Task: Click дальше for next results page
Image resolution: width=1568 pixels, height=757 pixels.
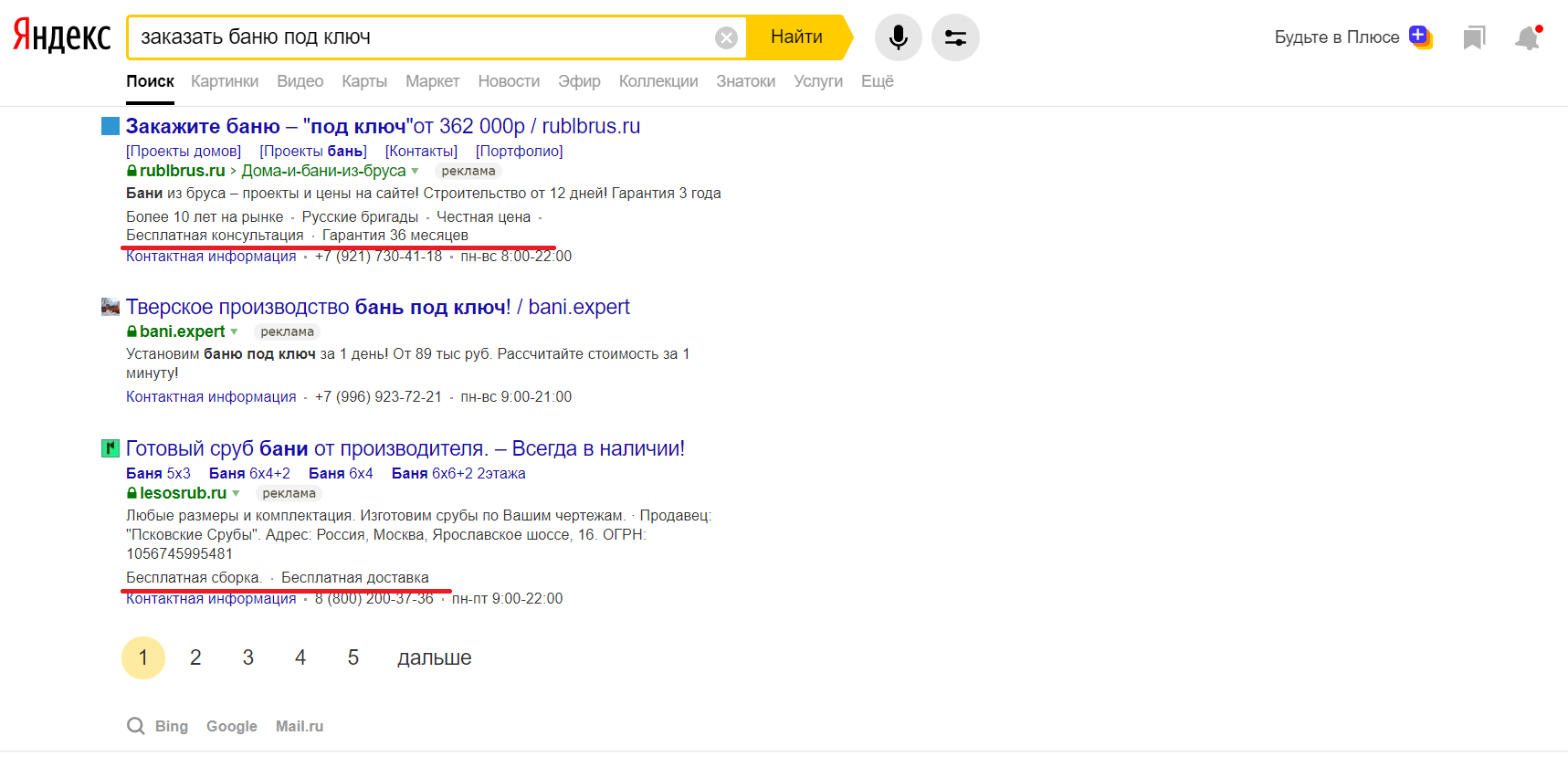Action: 435,657
